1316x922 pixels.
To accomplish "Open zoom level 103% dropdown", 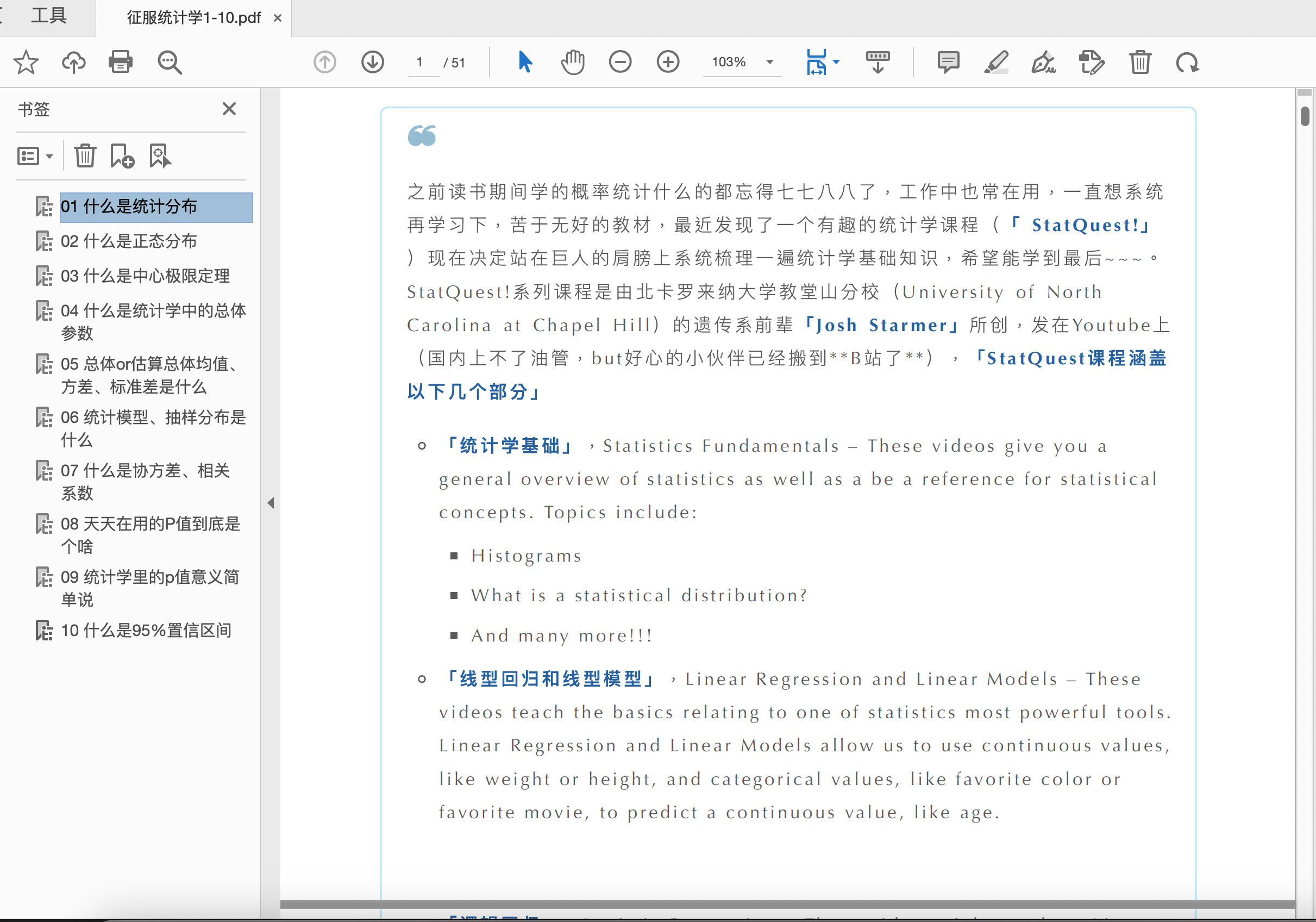I will point(770,62).
